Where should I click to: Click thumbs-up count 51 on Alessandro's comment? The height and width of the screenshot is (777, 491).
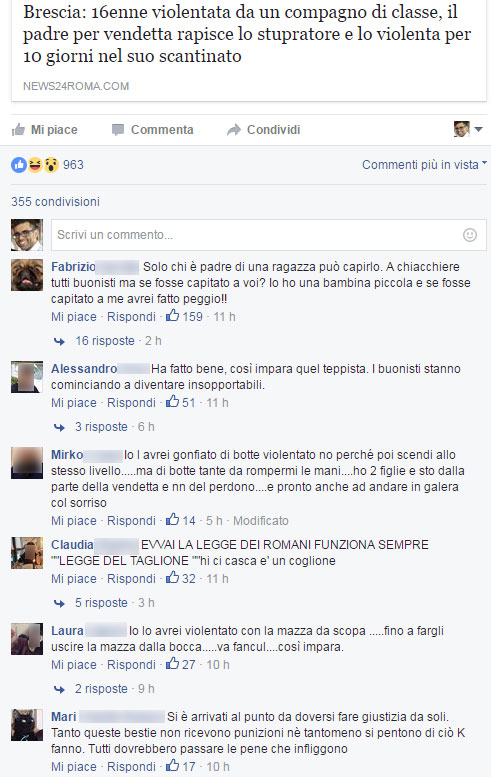(x=181, y=402)
